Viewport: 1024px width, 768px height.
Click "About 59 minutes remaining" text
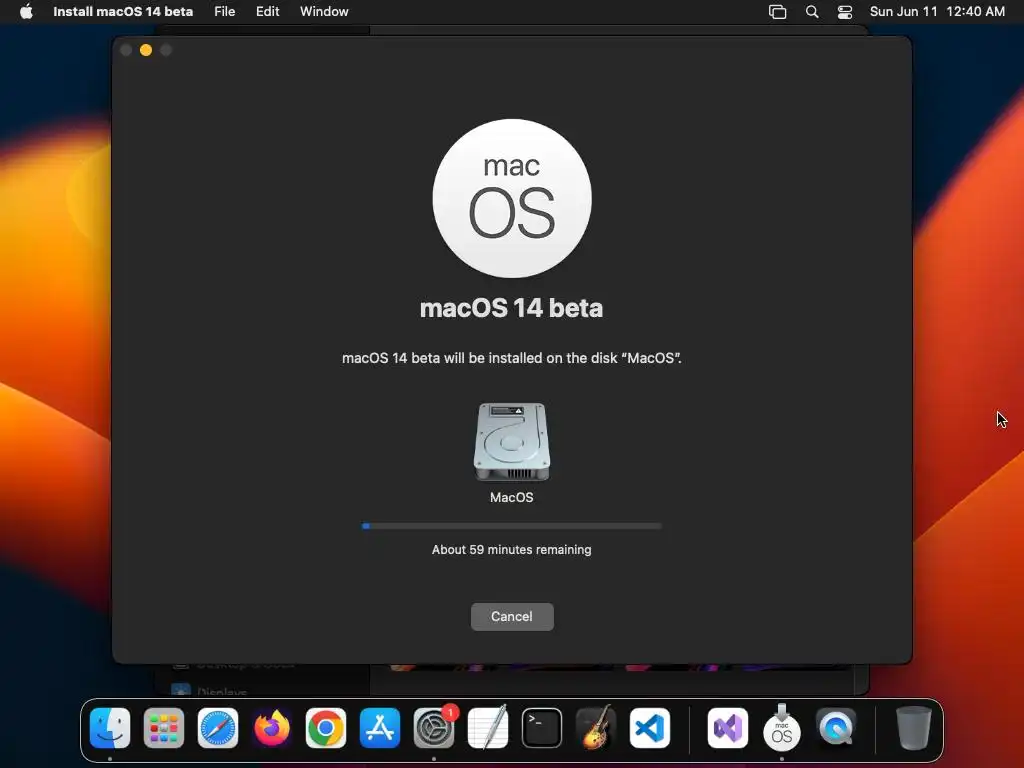512,550
